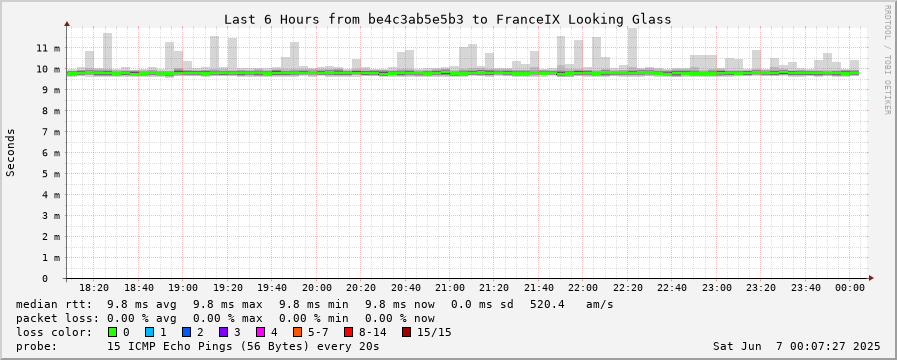
Task: Click the Seconds y-axis label
Action: pos(10,152)
